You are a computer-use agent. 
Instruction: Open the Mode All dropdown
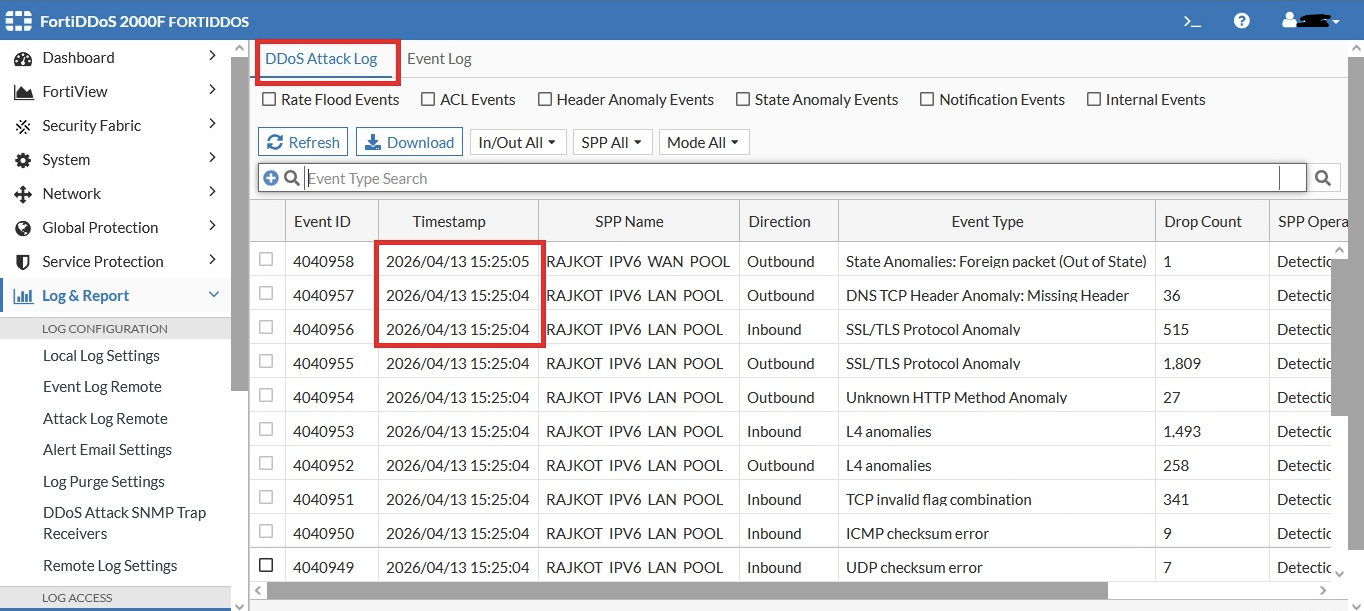coord(704,142)
